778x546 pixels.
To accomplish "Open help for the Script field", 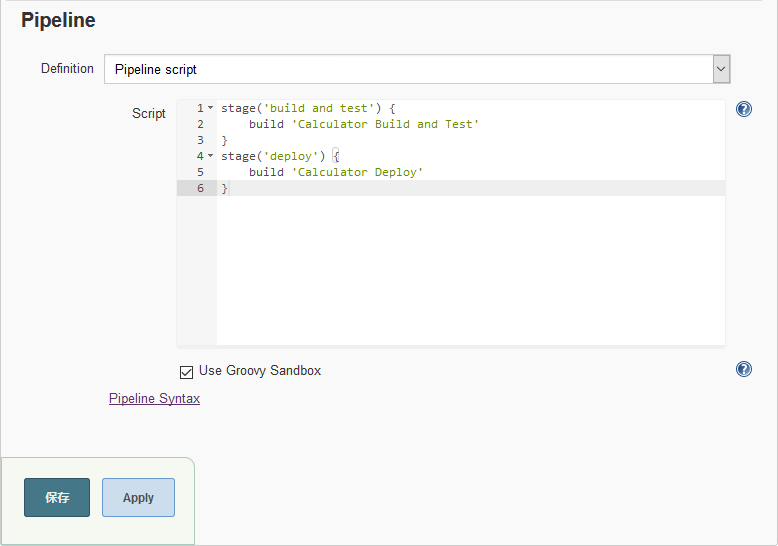I will coord(743,109).
